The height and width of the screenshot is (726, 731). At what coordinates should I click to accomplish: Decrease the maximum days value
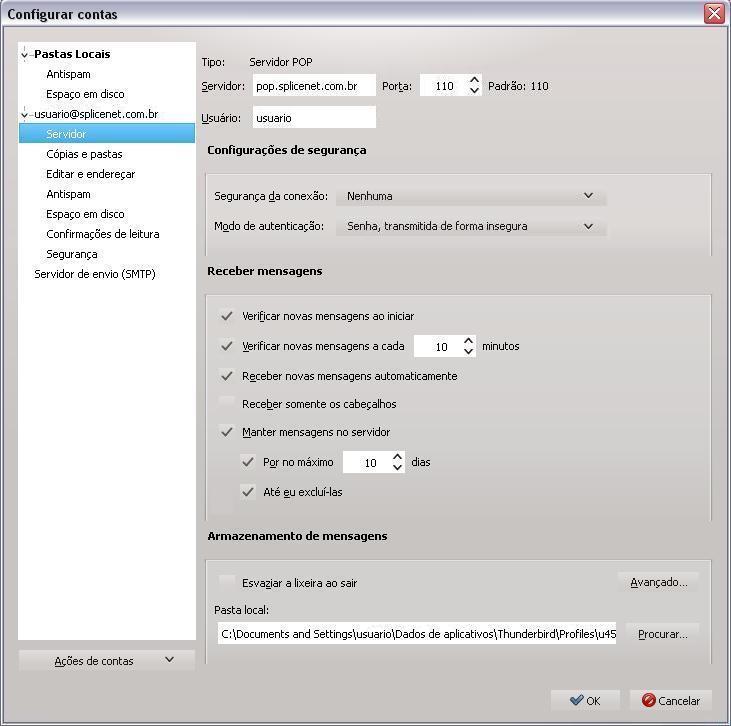point(398,468)
